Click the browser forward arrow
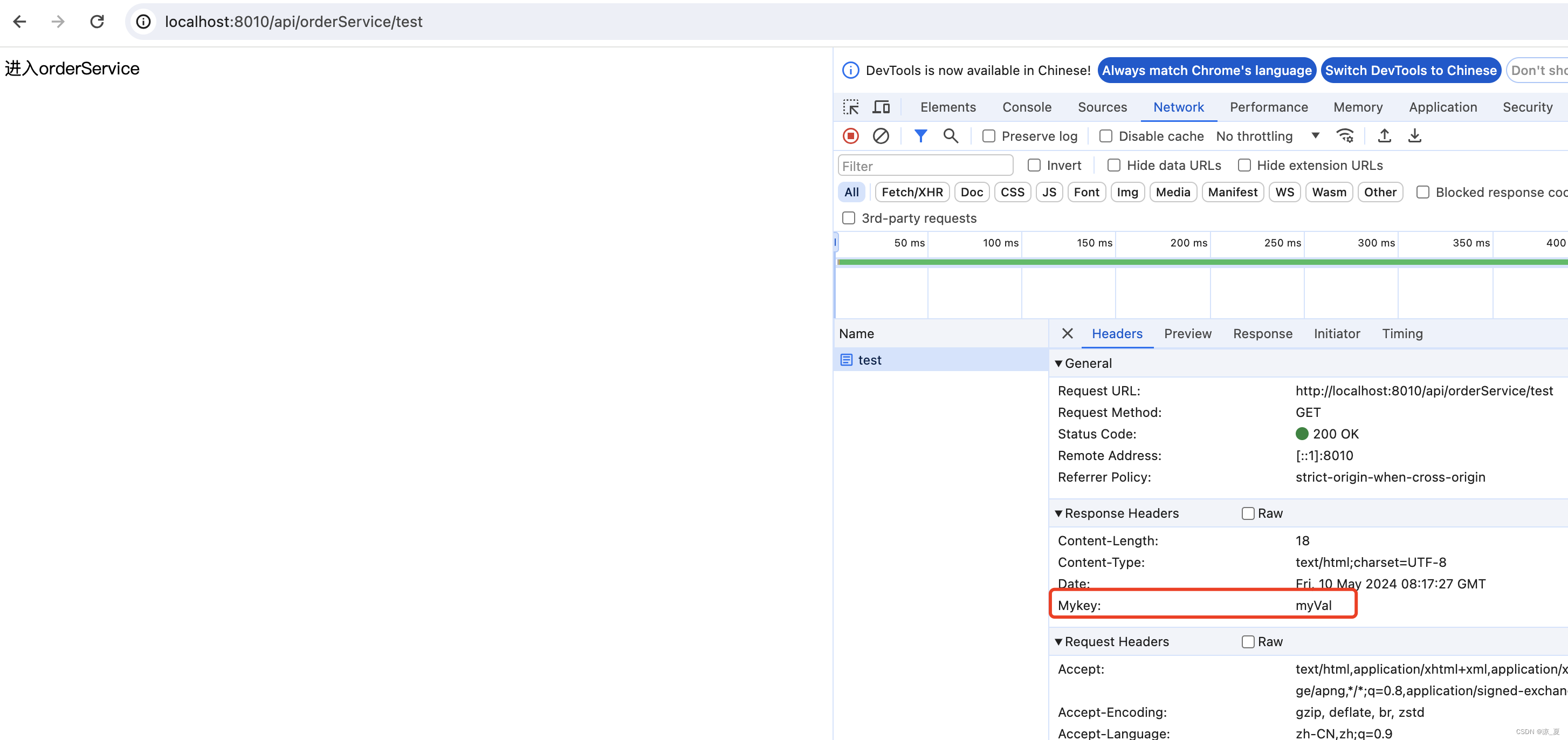This screenshot has width=1568, height=740. point(58,22)
